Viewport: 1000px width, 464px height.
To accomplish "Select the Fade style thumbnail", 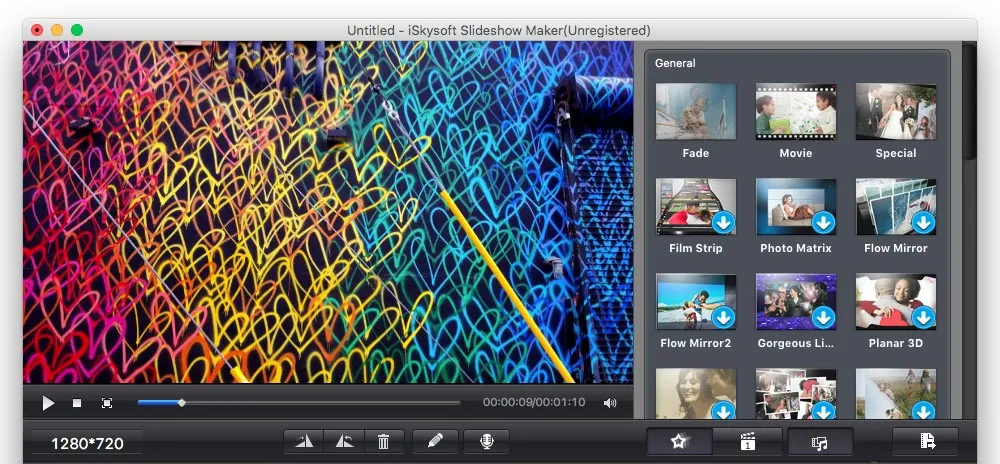I will coord(696,112).
